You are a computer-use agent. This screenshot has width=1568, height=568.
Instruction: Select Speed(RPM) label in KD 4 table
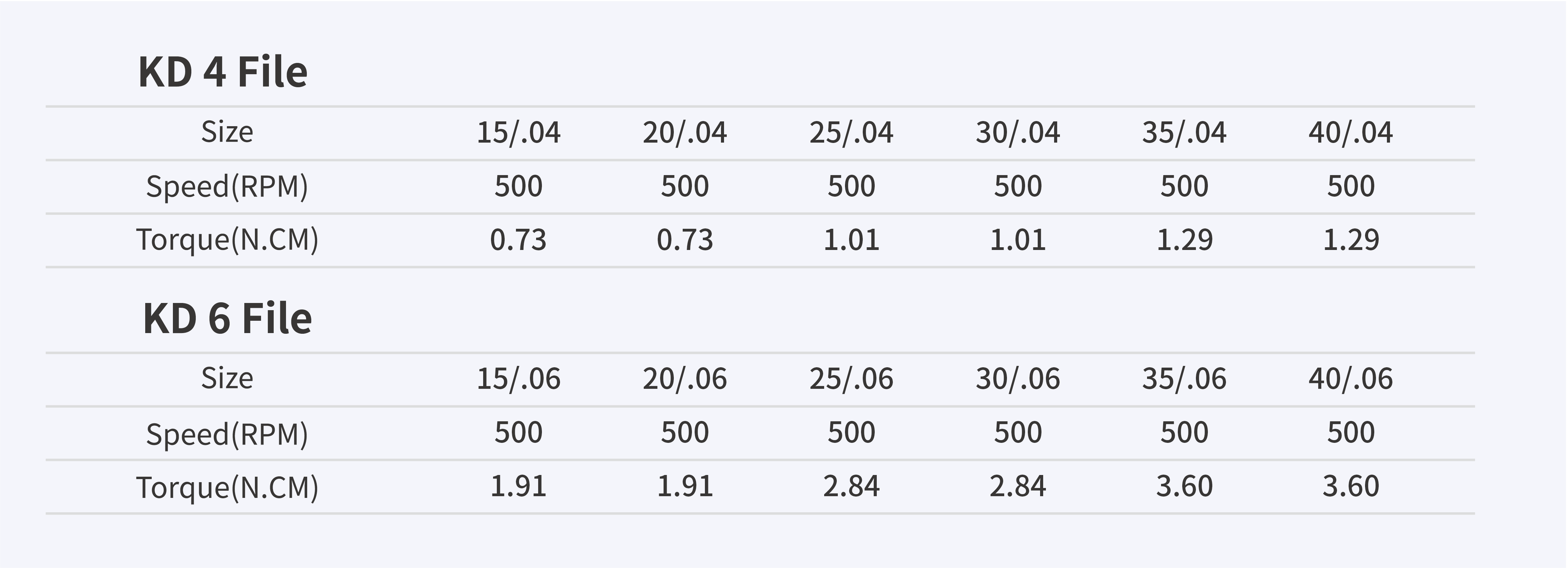click(x=227, y=186)
